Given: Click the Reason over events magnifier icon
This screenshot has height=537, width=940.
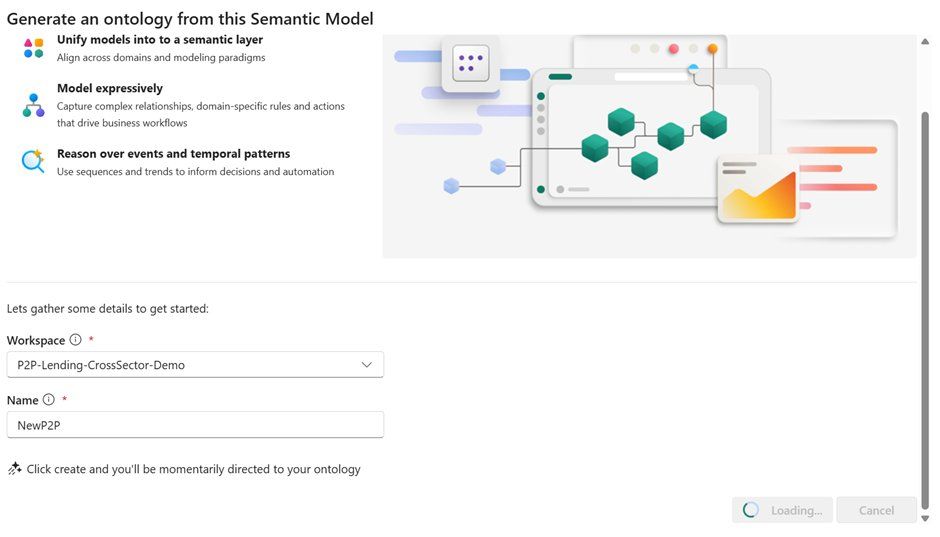Looking at the screenshot, I should [33, 162].
